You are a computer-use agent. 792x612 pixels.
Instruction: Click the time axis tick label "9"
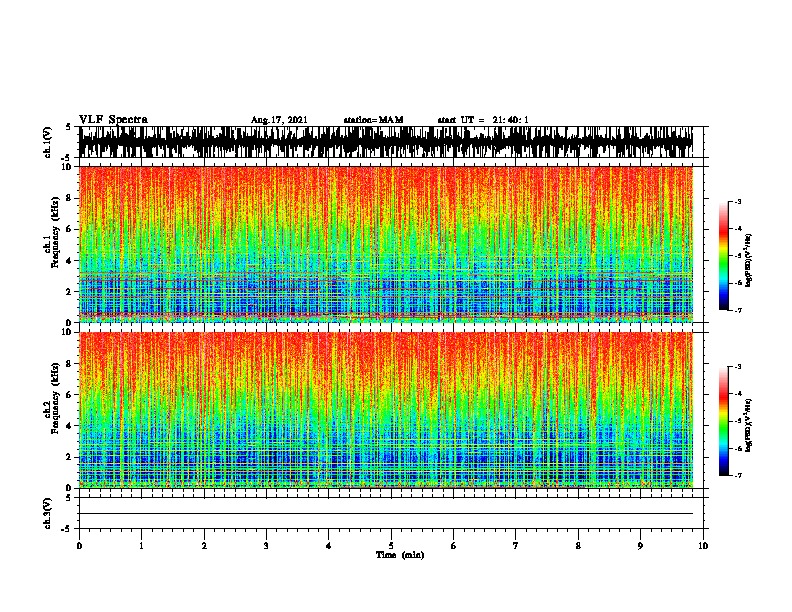coord(640,546)
